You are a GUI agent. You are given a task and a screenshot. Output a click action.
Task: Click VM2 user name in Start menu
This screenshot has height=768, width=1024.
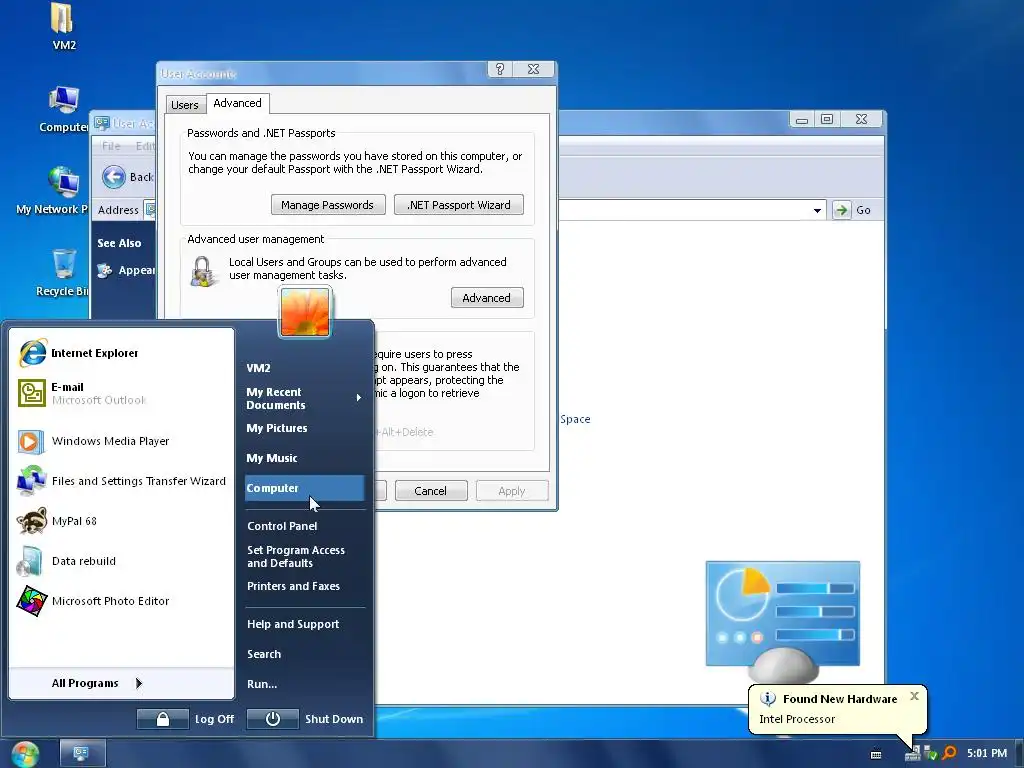pyautogui.click(x=259, y=368)
